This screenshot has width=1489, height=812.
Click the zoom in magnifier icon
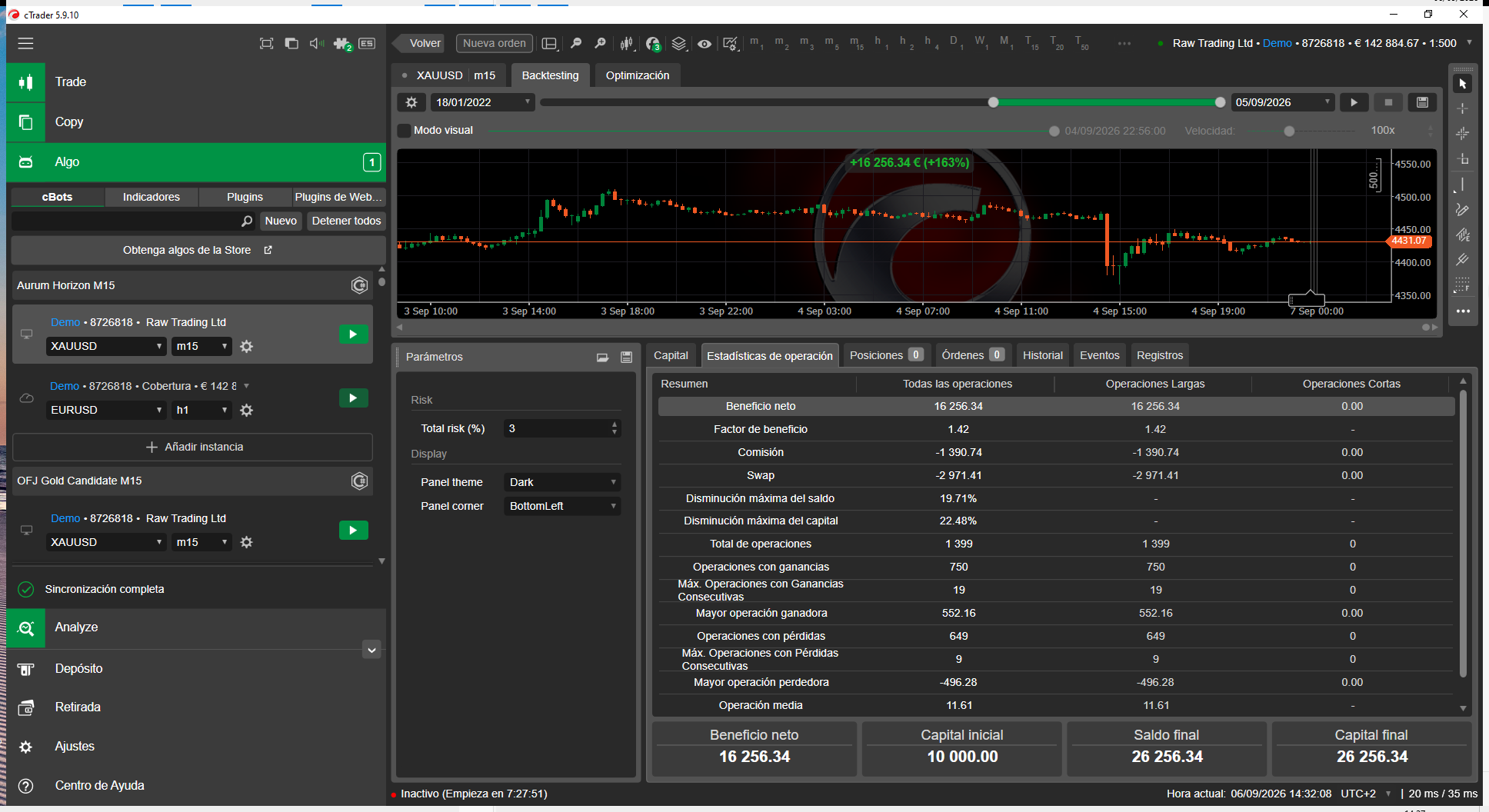click(x=601, y=44)
